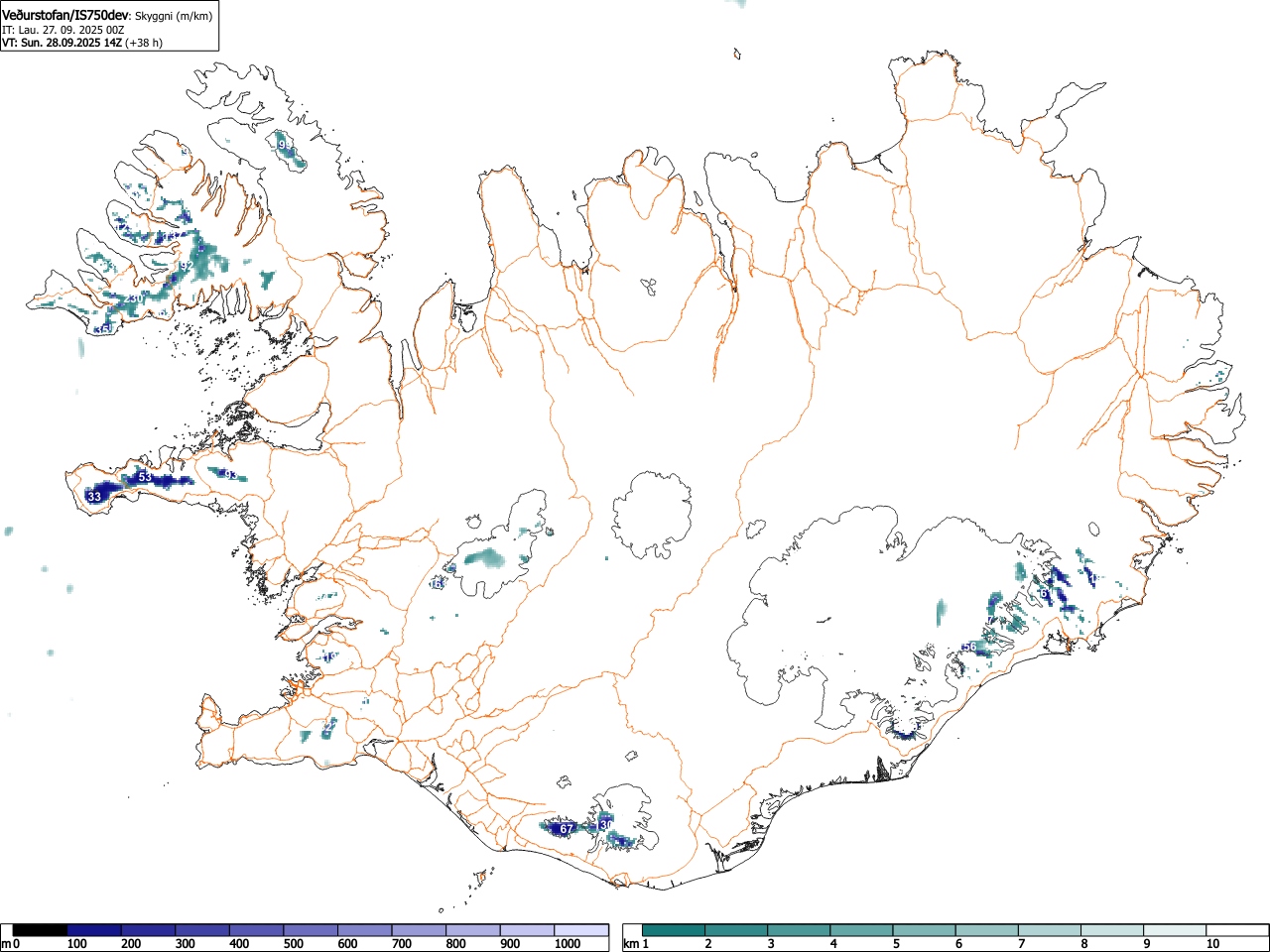Click the IT: Lau. 27. 09. 2025 00Z line

tap(63, 30)
